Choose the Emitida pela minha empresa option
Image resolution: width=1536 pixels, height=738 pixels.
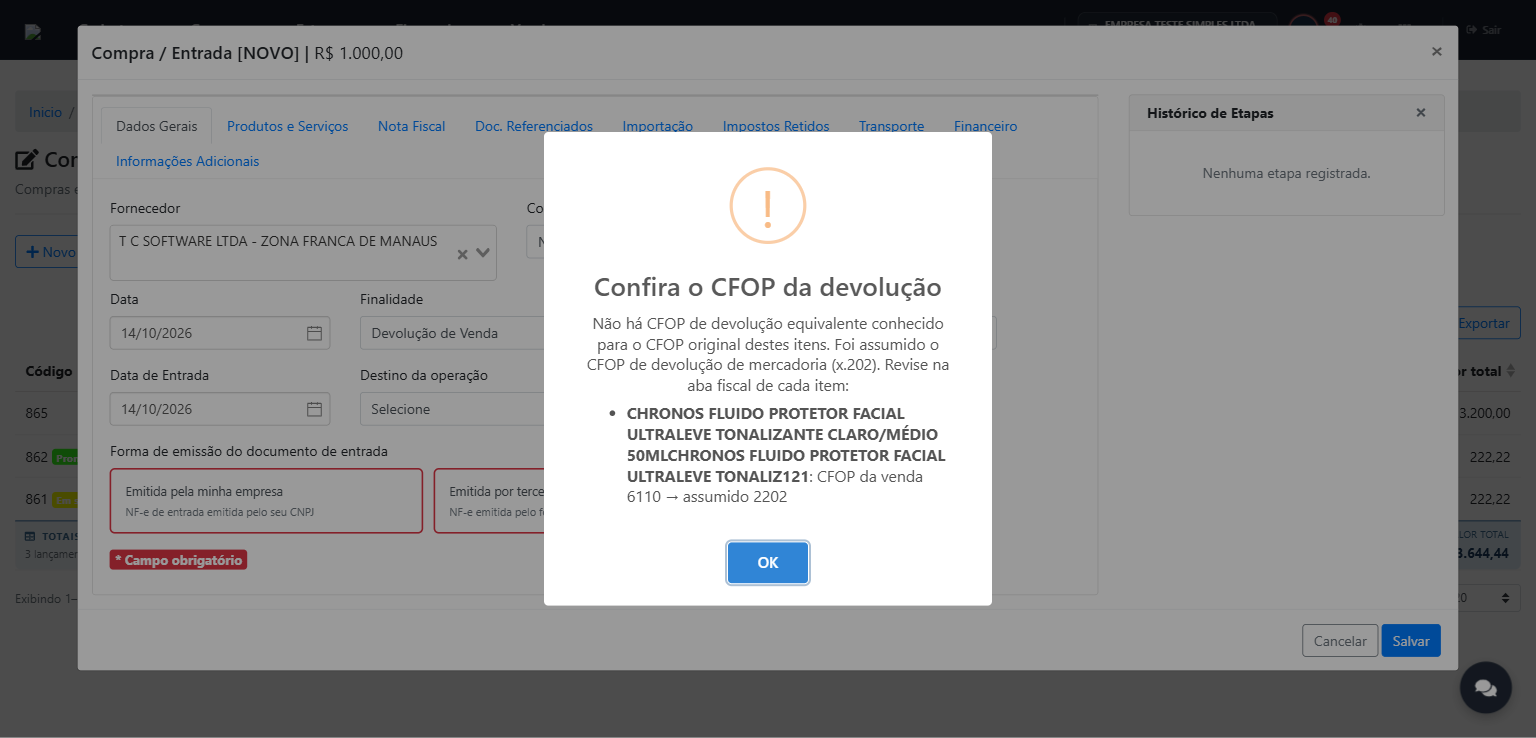(266, 501)
